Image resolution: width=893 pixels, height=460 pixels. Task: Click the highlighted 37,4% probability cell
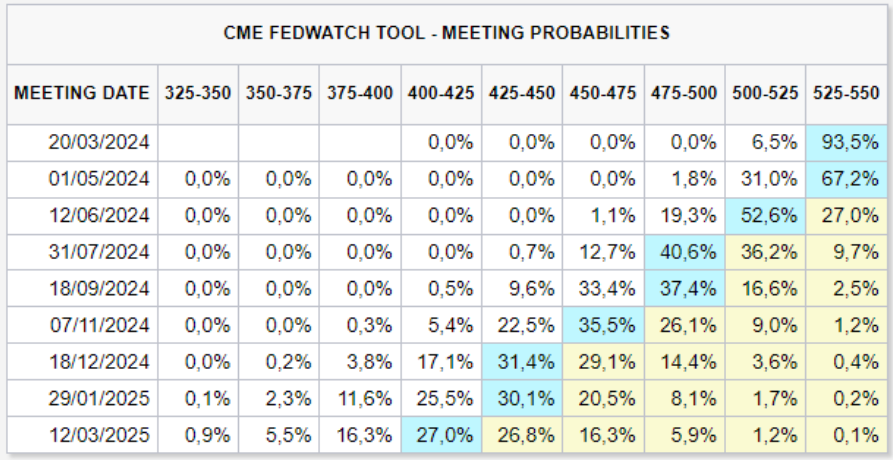point(684,289)
